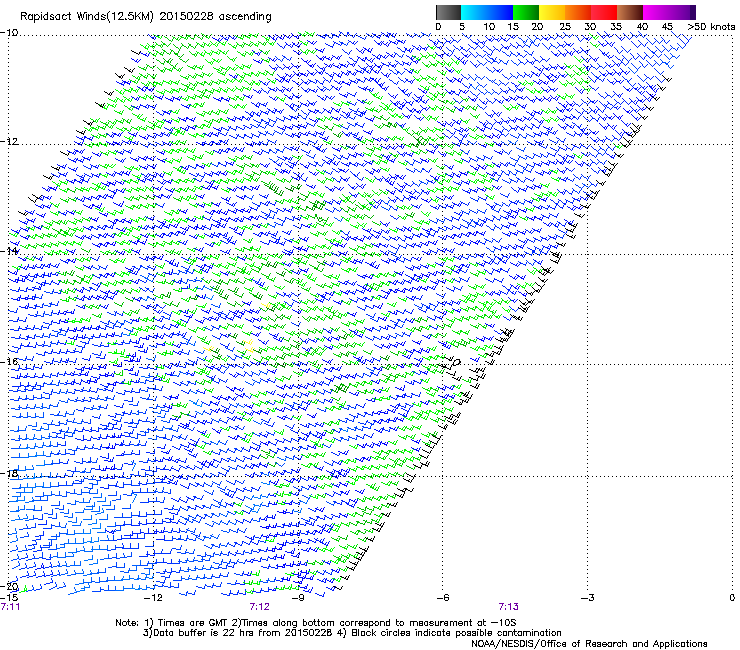Viewport: 740px width, 650px height.
Task: Click the brown 35-40 knots legend color
Action: (630, 12)
